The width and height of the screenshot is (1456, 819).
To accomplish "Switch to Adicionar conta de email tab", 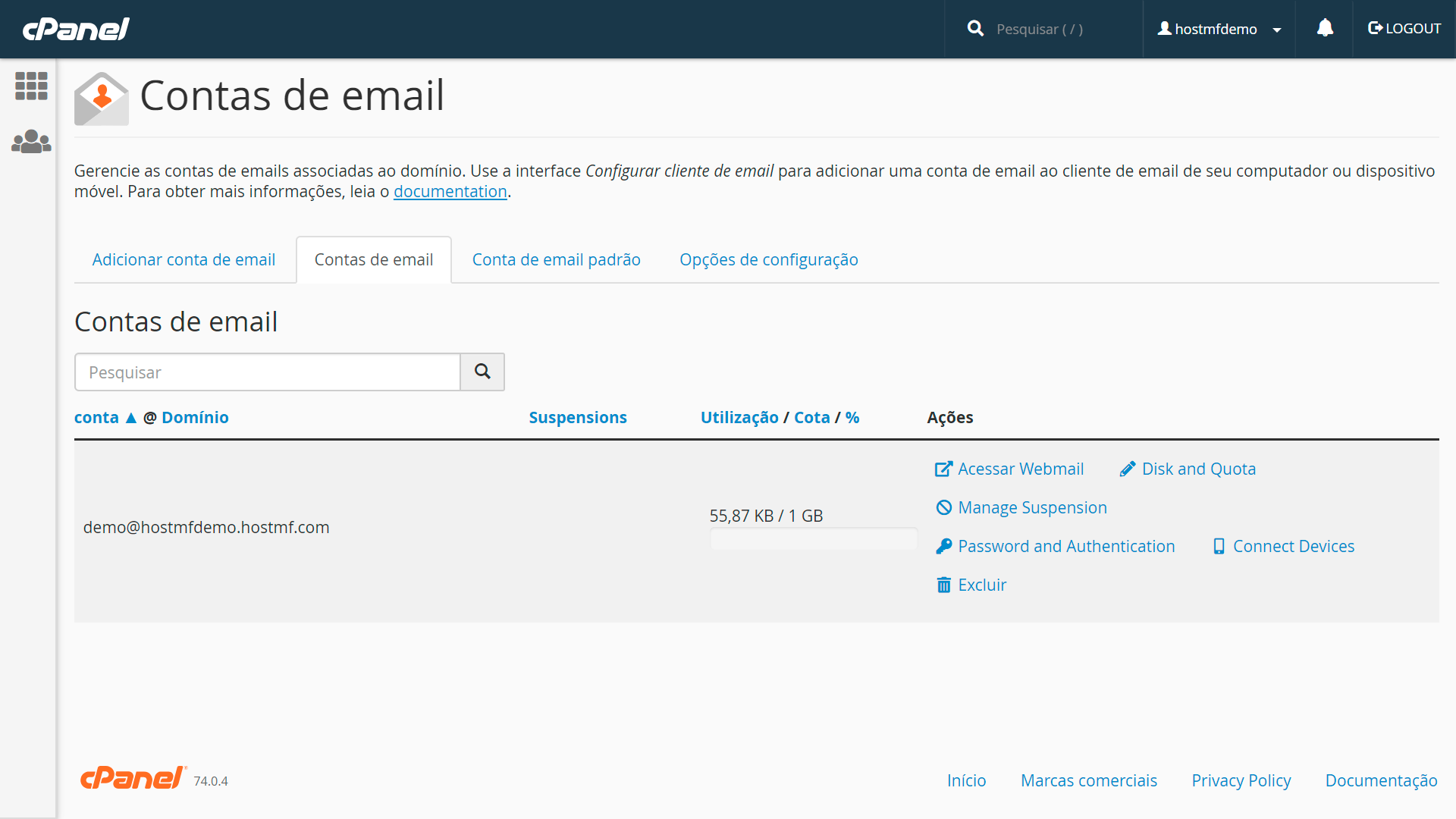I will point(184,259).
